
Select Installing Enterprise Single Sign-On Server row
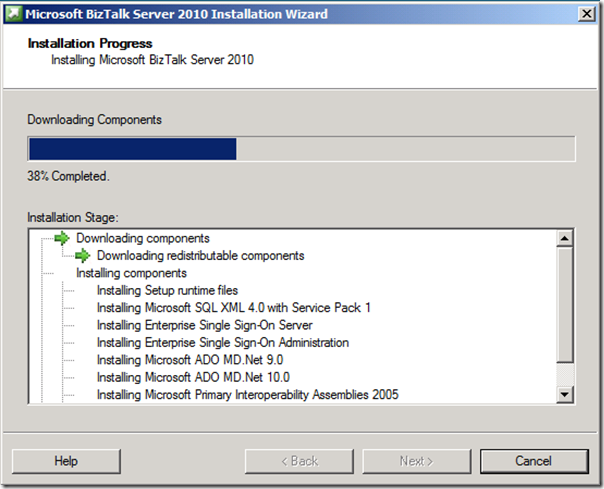point(205,325)
